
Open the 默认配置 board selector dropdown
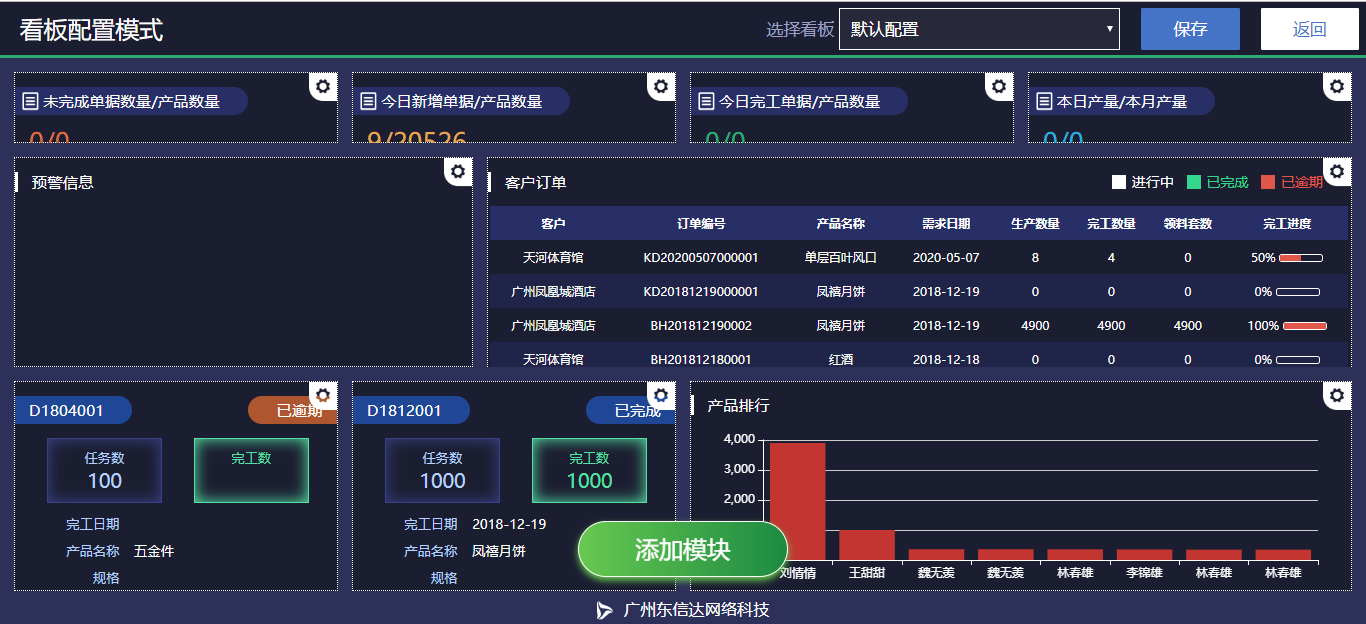pos(978,29)
